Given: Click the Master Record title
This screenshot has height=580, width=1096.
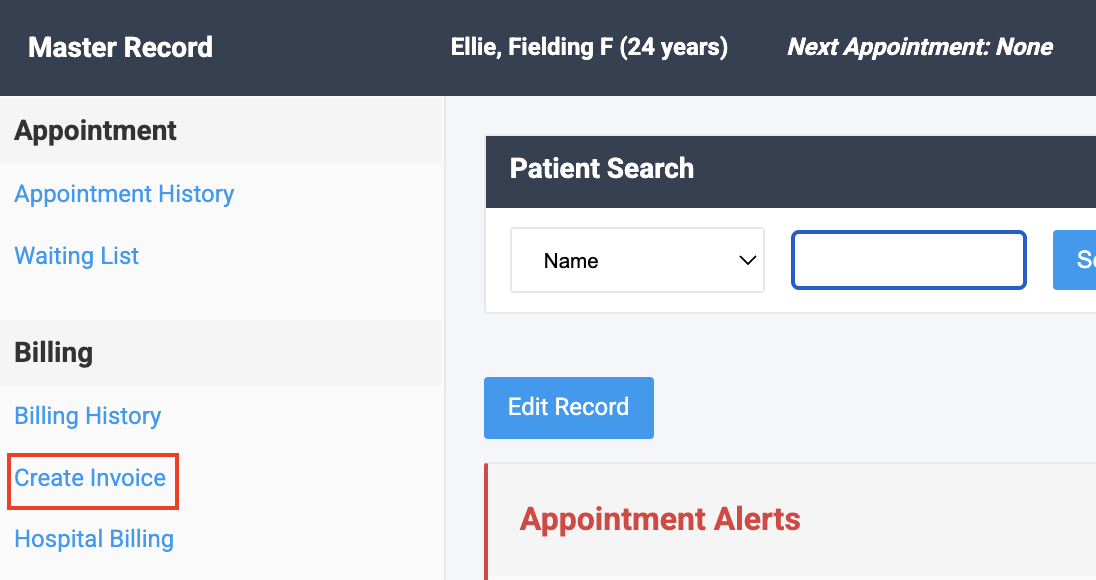Looking at the screenshot, I should [120, 47].
